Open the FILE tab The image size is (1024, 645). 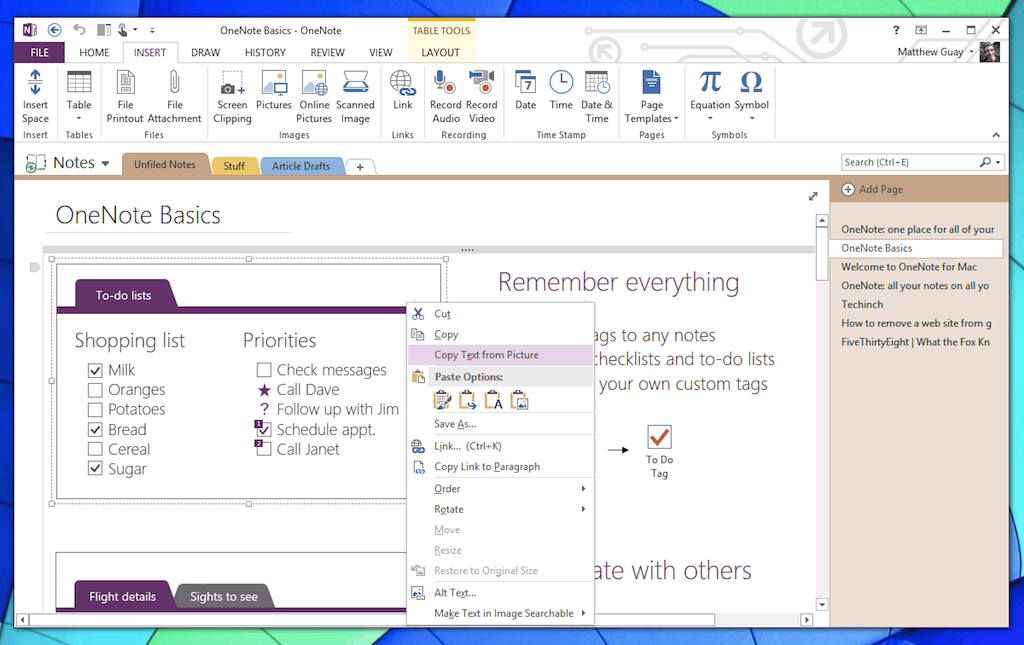click(39, 52)
